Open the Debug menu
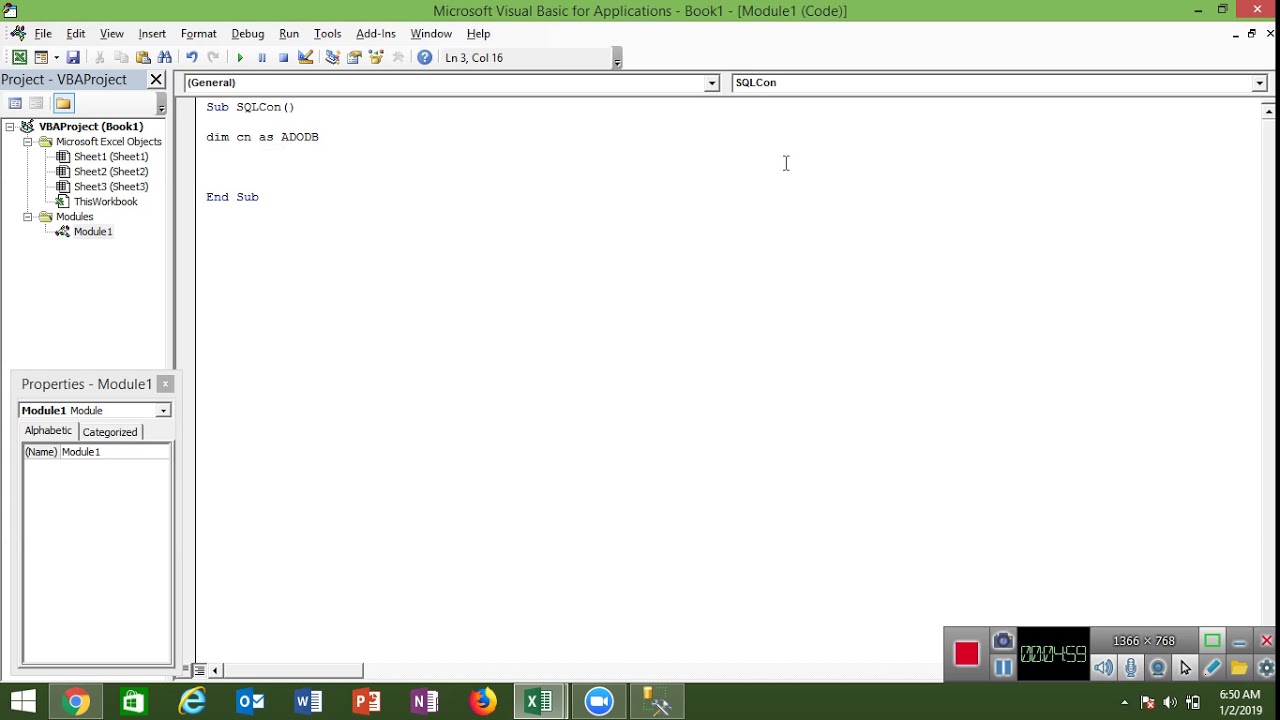Screen dimensions: 1280x720 click(x=248, y=34)
